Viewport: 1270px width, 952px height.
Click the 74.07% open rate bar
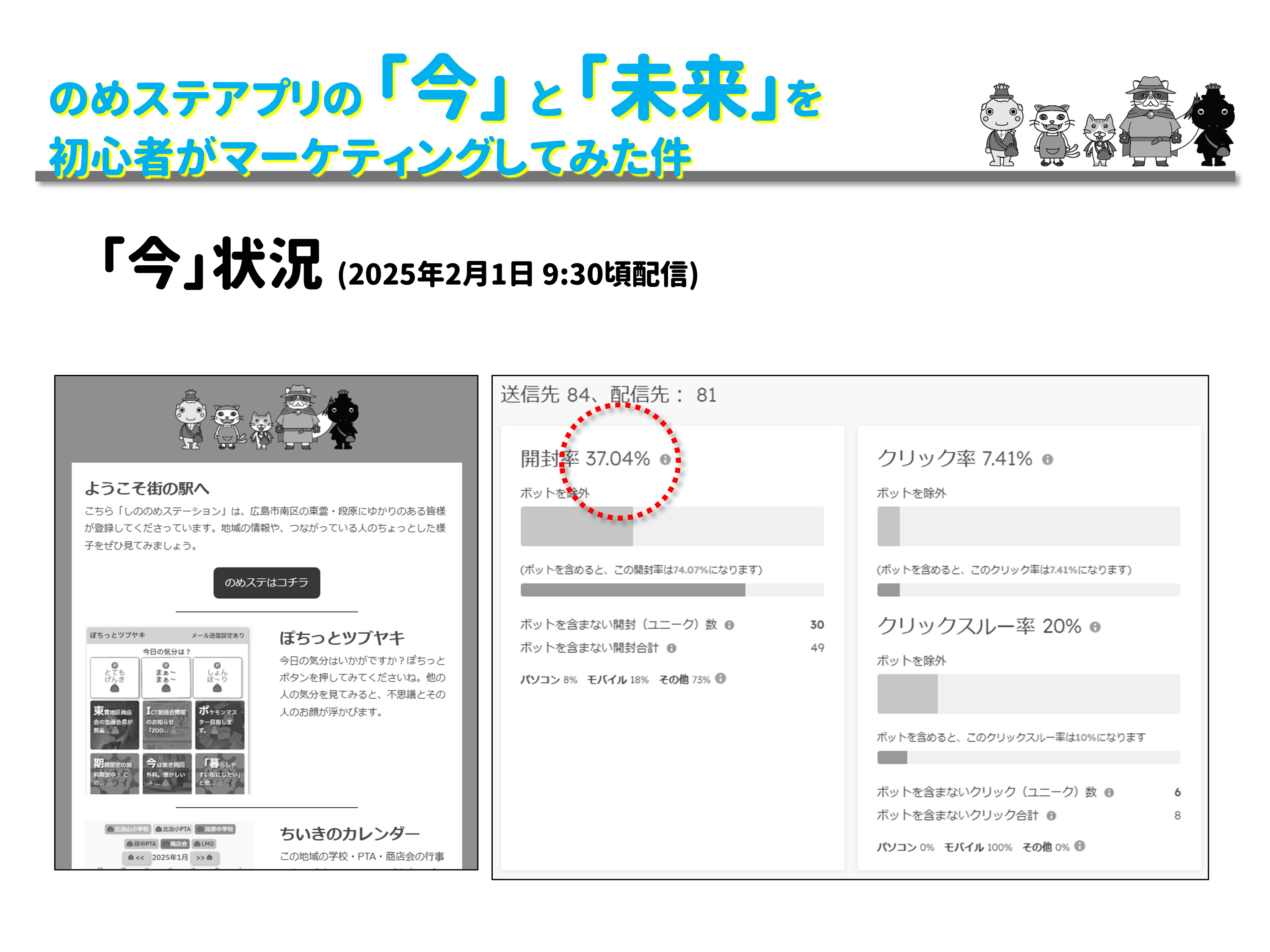(672, 590)
